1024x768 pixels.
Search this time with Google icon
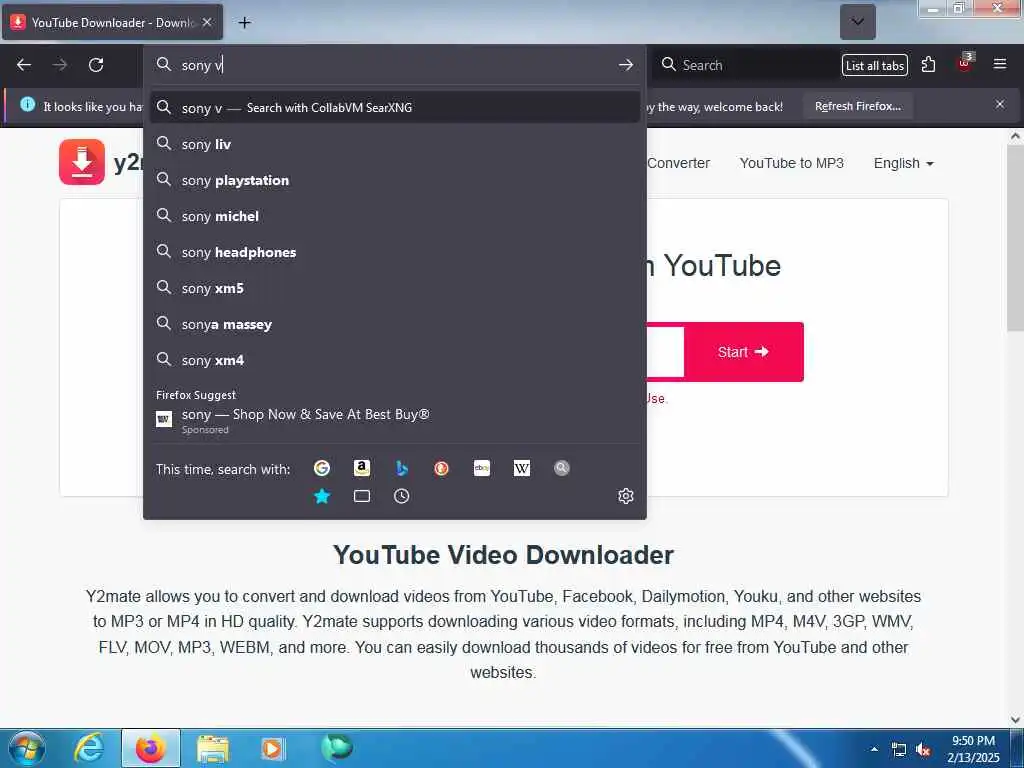(322, 468)
